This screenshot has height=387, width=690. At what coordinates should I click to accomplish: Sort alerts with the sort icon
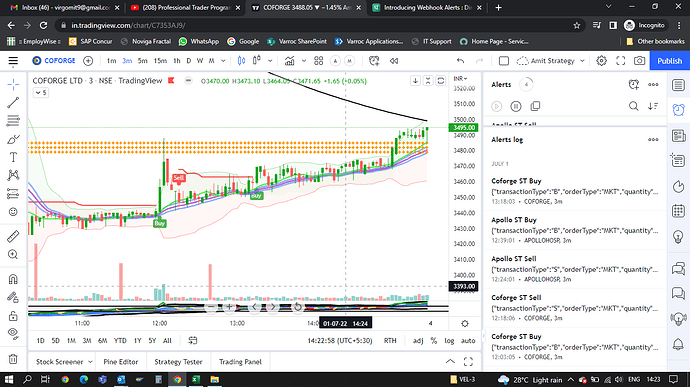coord(653,106)
